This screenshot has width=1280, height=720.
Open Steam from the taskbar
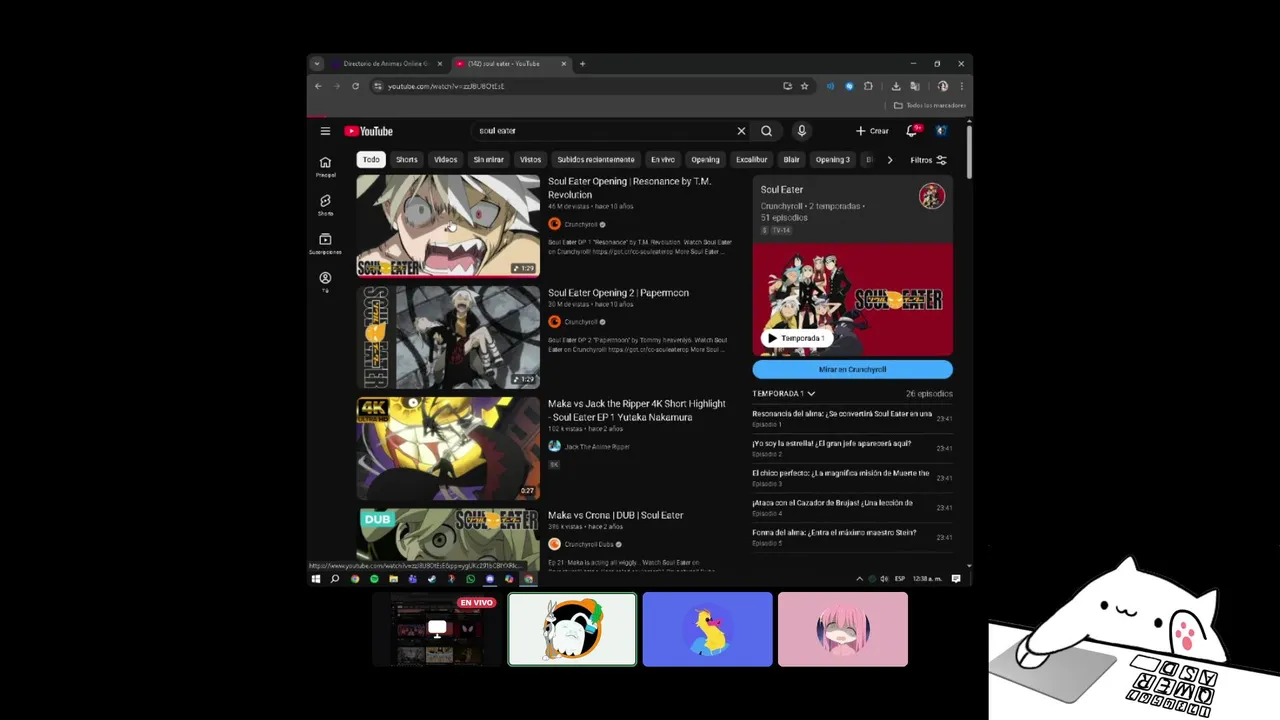pos(432,579)
